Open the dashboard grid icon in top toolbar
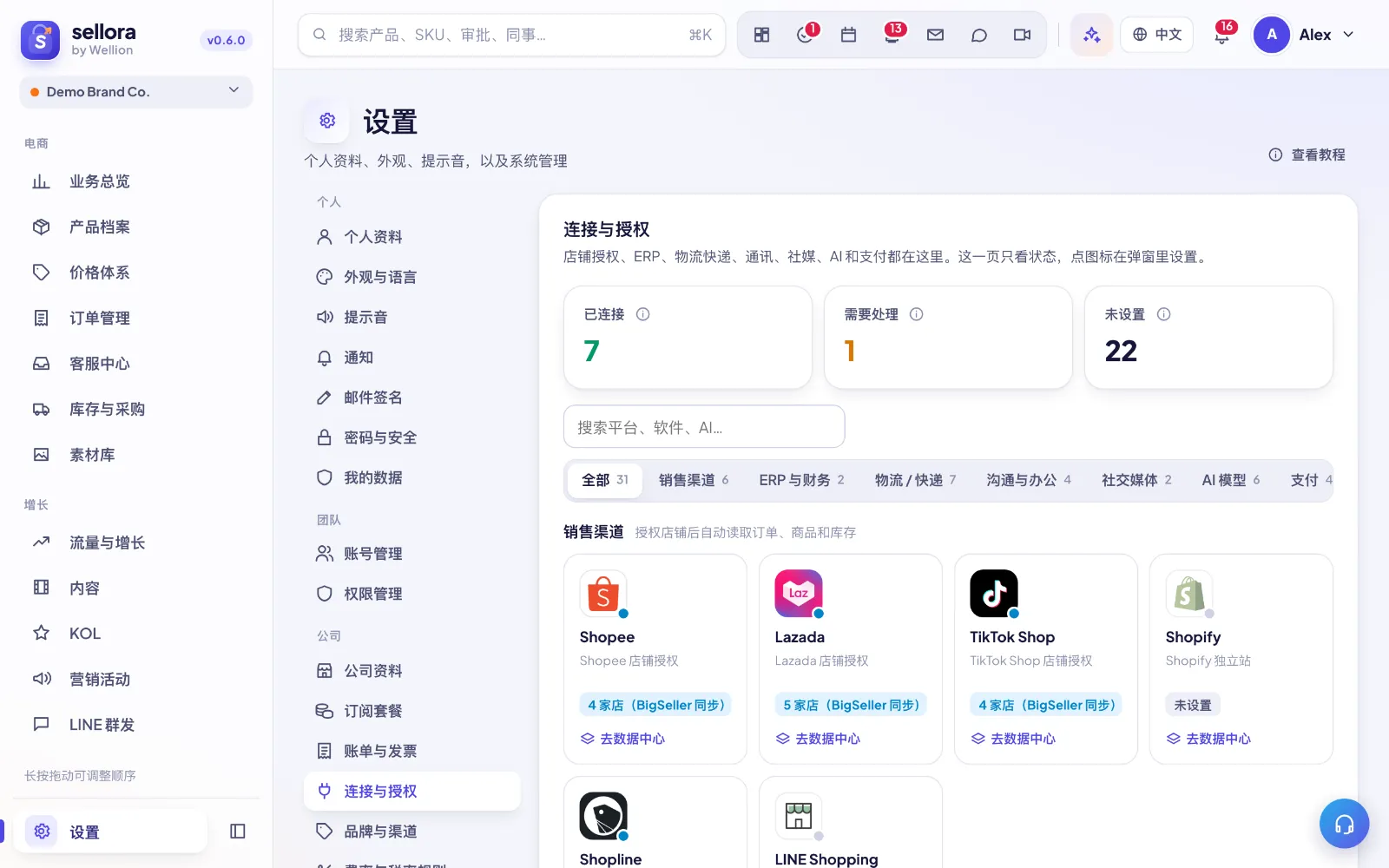Image resolution: width=1389 pixels, height=868 pixels. pos(761,35)
